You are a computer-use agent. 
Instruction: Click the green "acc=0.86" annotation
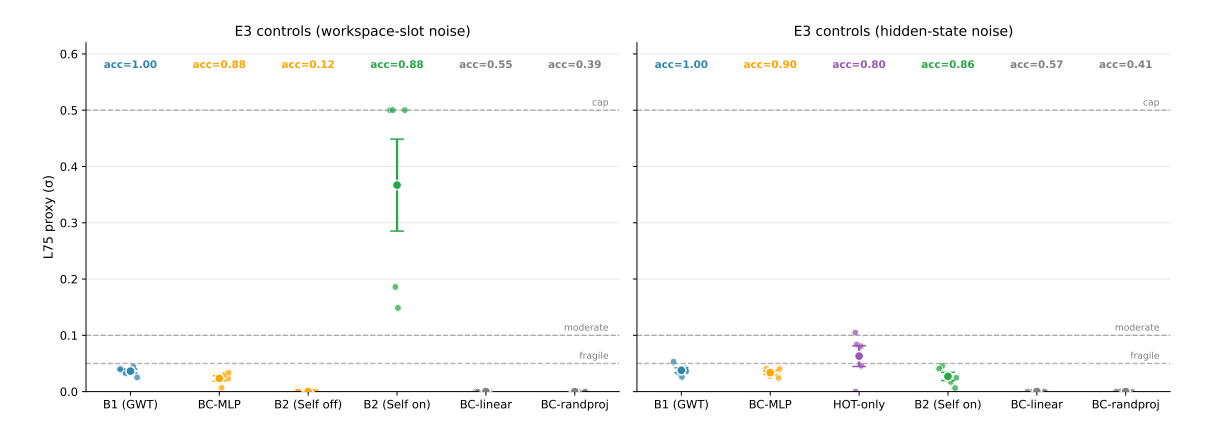948,65
